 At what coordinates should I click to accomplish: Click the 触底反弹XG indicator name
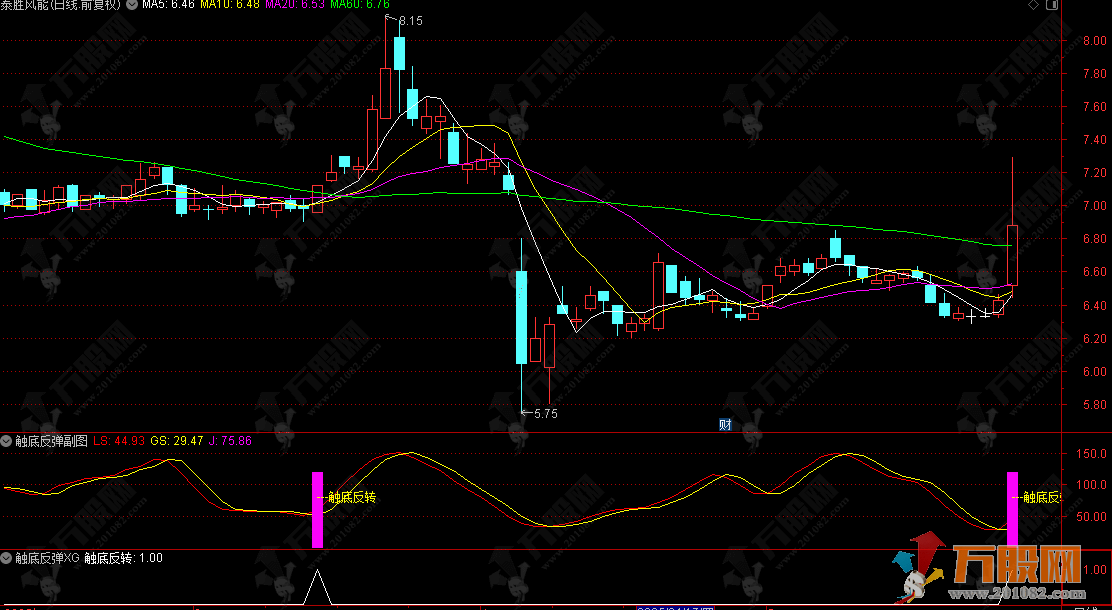pyautogui.click(x=48, y=558)
